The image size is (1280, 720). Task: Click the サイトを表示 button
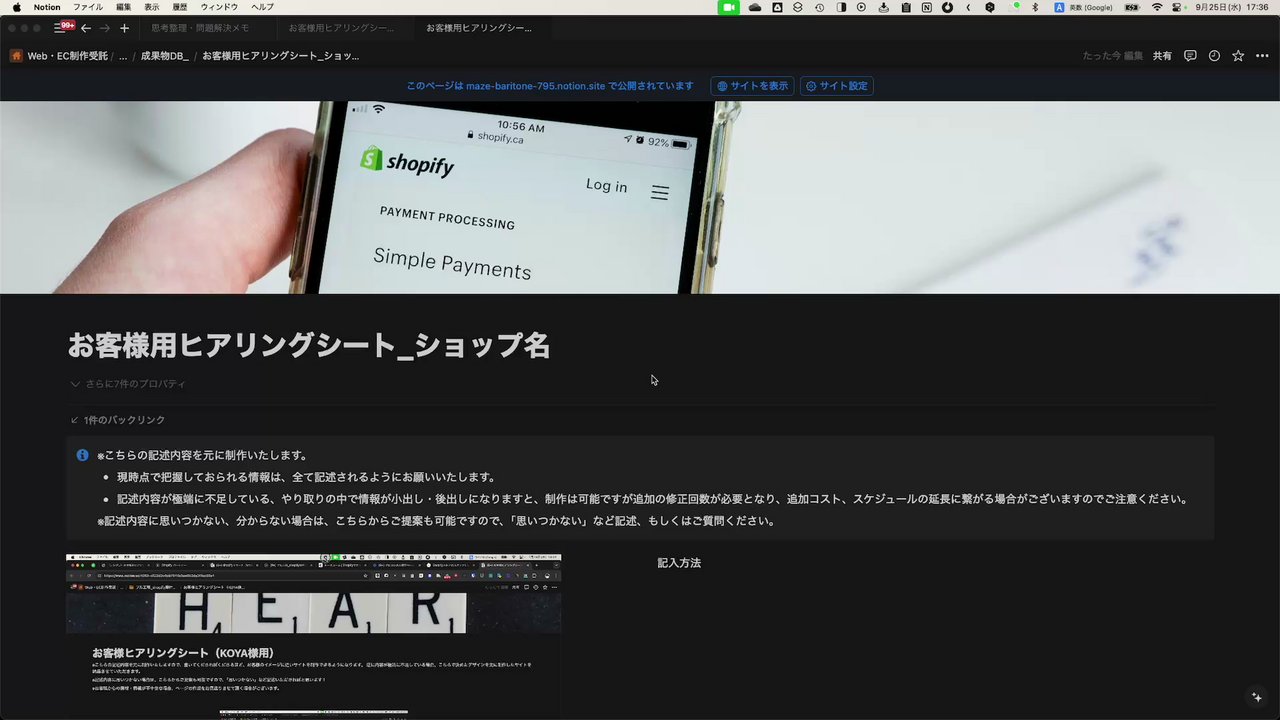click(752, 86)
